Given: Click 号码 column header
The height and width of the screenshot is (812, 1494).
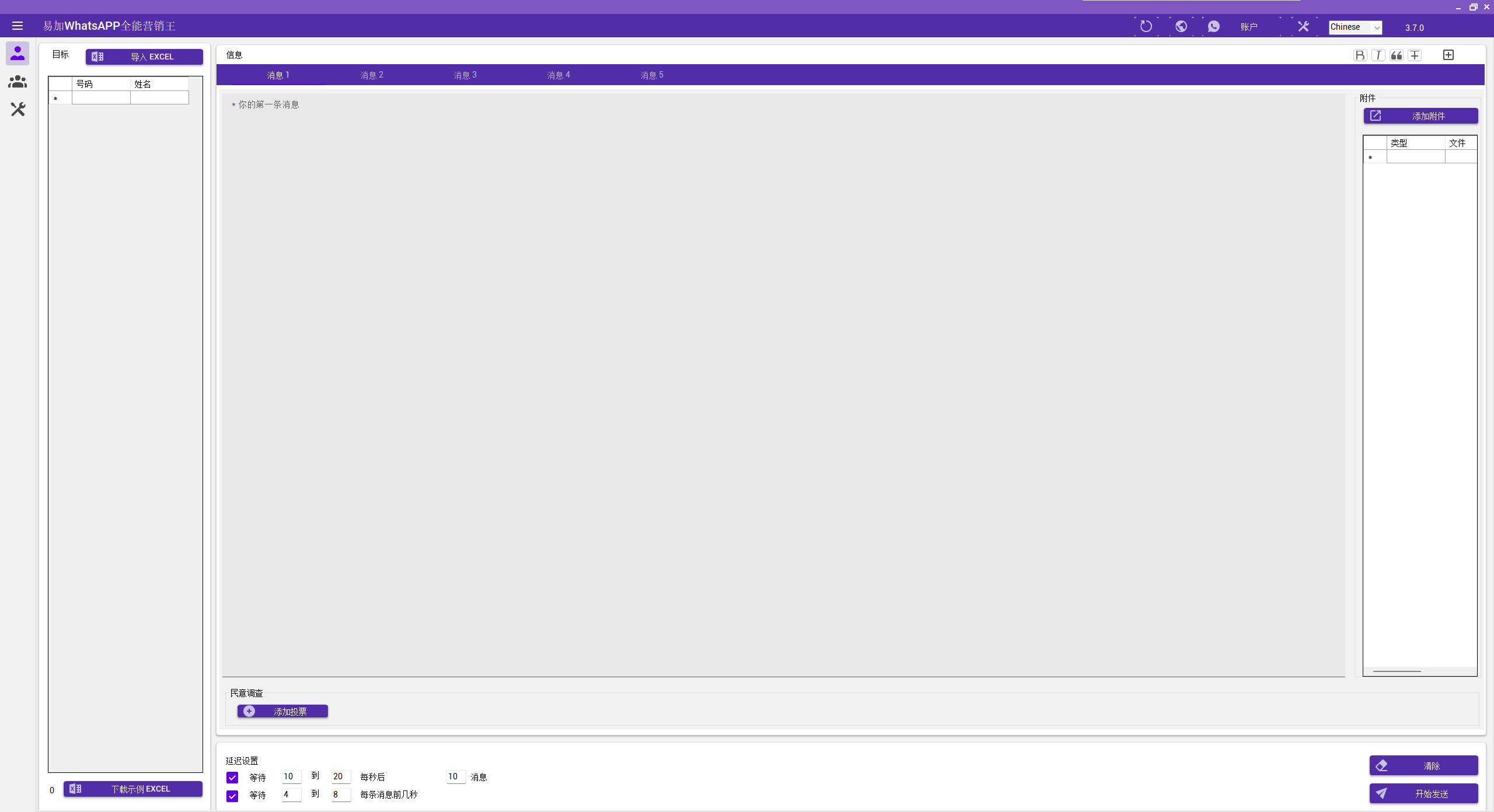Looking at the screenshot, I should pos(101,83).
